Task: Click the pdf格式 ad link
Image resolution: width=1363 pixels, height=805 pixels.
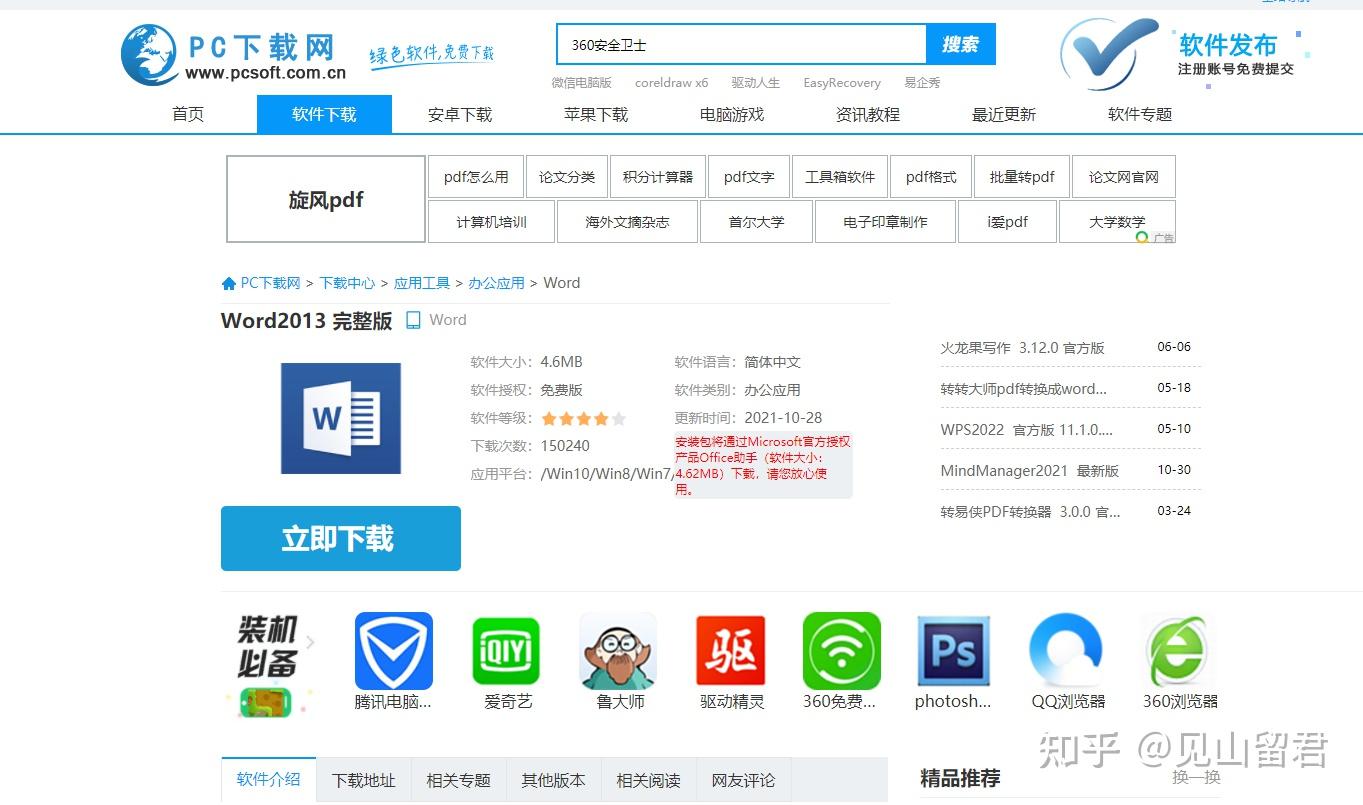Action: click(931, 177)
